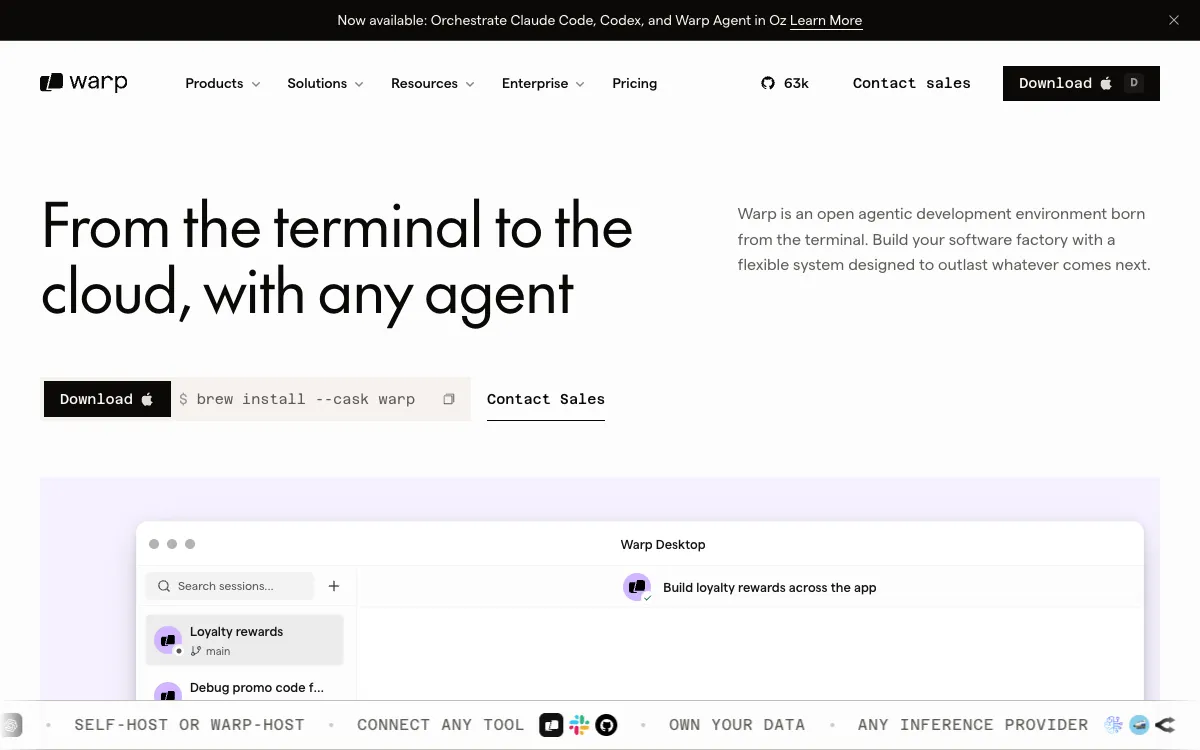The height and width of the screenshot is (750, 1200).
Task: Copy the brew install command
Action: 449,399
